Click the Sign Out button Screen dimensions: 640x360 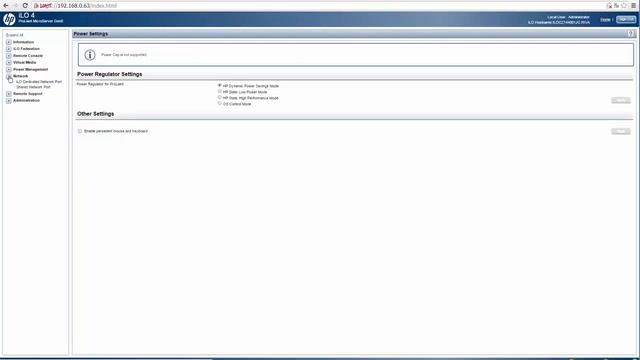pos(626,19)
